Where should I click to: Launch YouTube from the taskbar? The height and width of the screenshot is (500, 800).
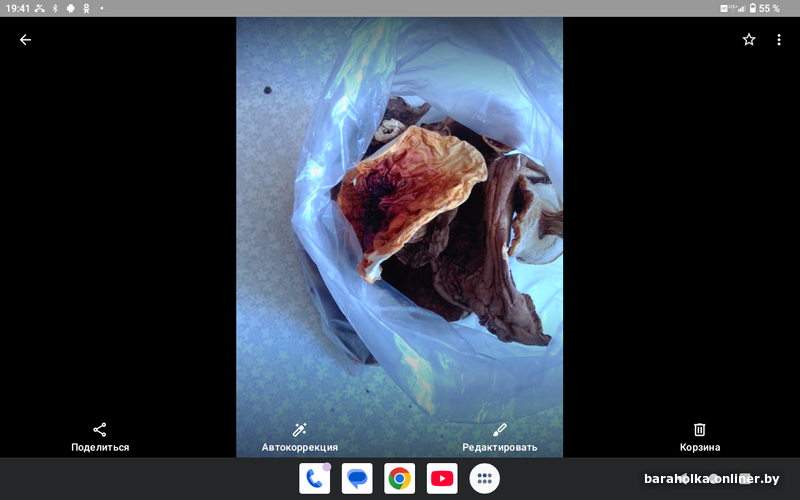(442, 479)
